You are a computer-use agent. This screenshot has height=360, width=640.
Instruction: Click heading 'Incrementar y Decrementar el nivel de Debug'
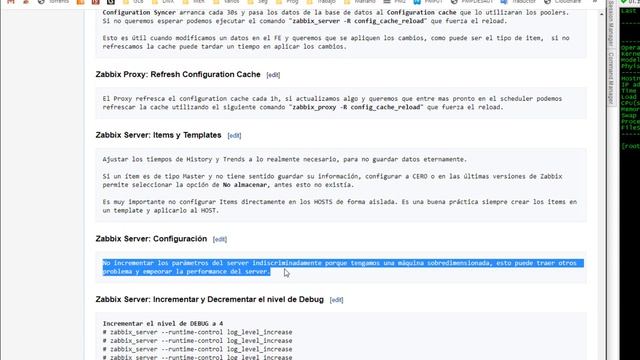click(x=209, y=300)
